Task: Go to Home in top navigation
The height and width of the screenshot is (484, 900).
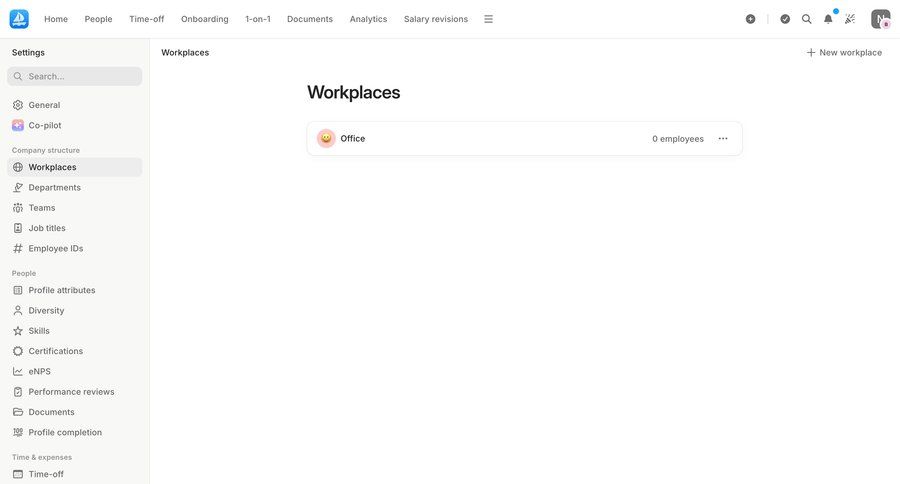Action: 56,19
